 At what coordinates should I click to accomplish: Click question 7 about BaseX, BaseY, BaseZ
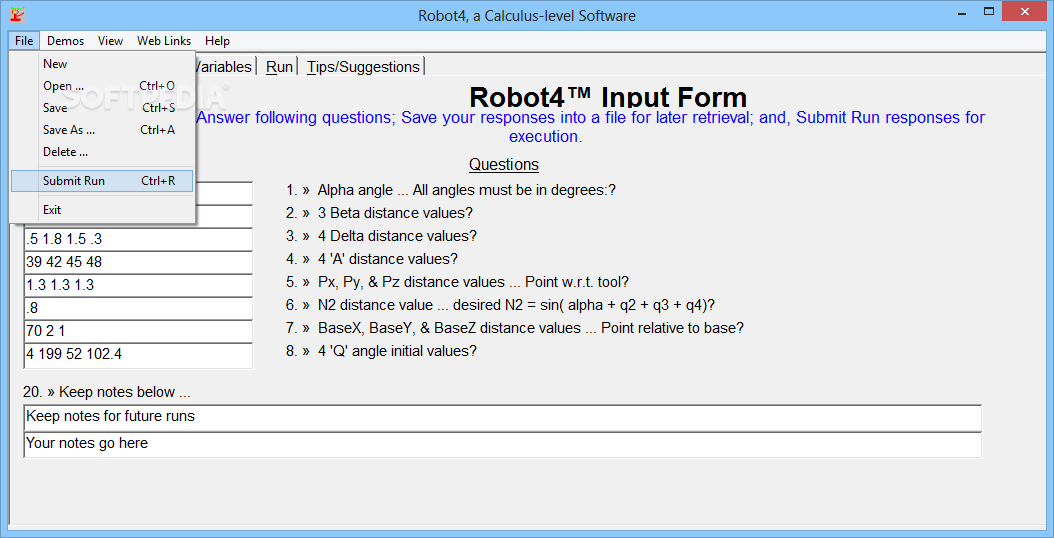[515, 328]
